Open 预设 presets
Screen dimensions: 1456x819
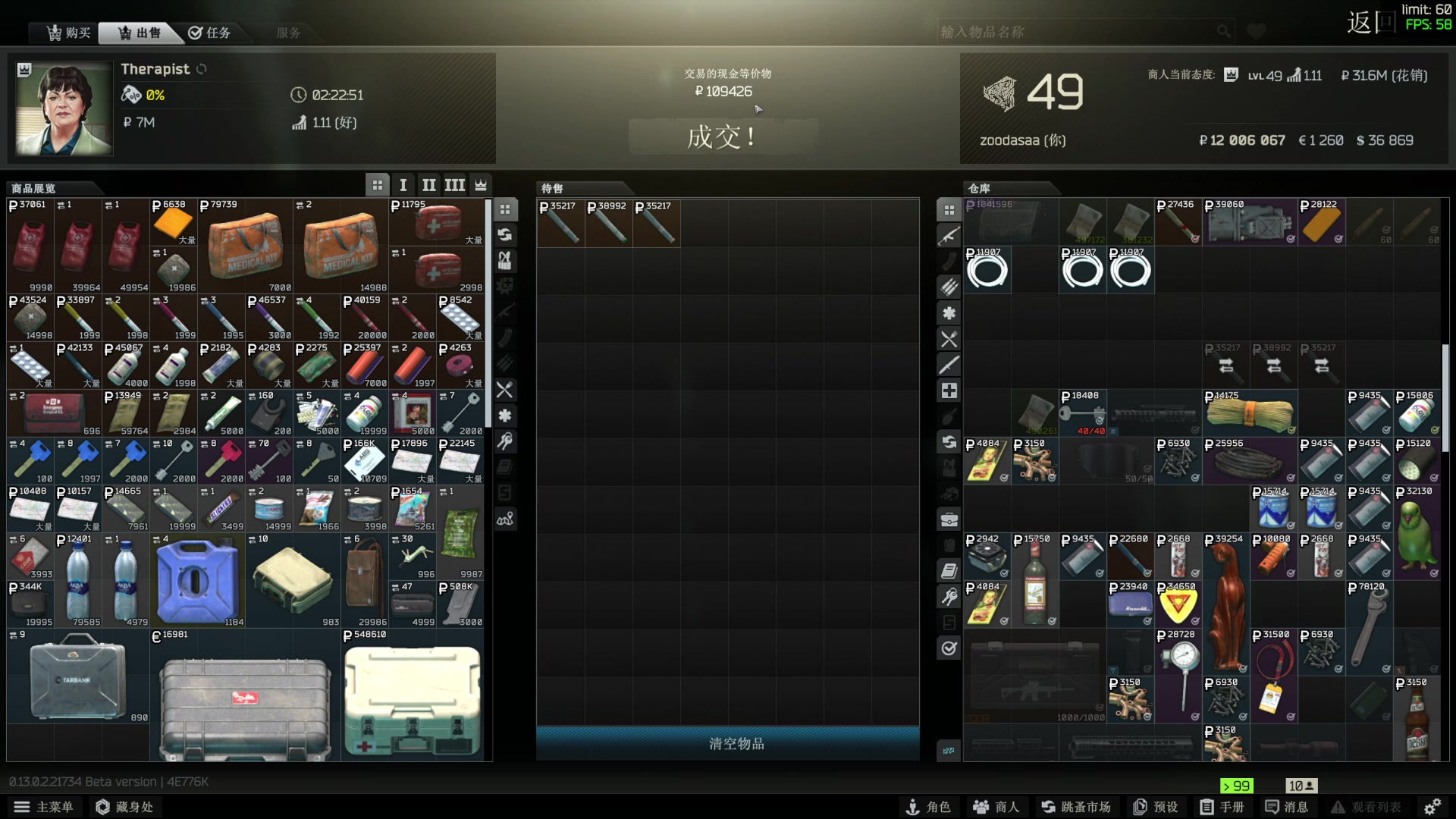click(1156, 807)
